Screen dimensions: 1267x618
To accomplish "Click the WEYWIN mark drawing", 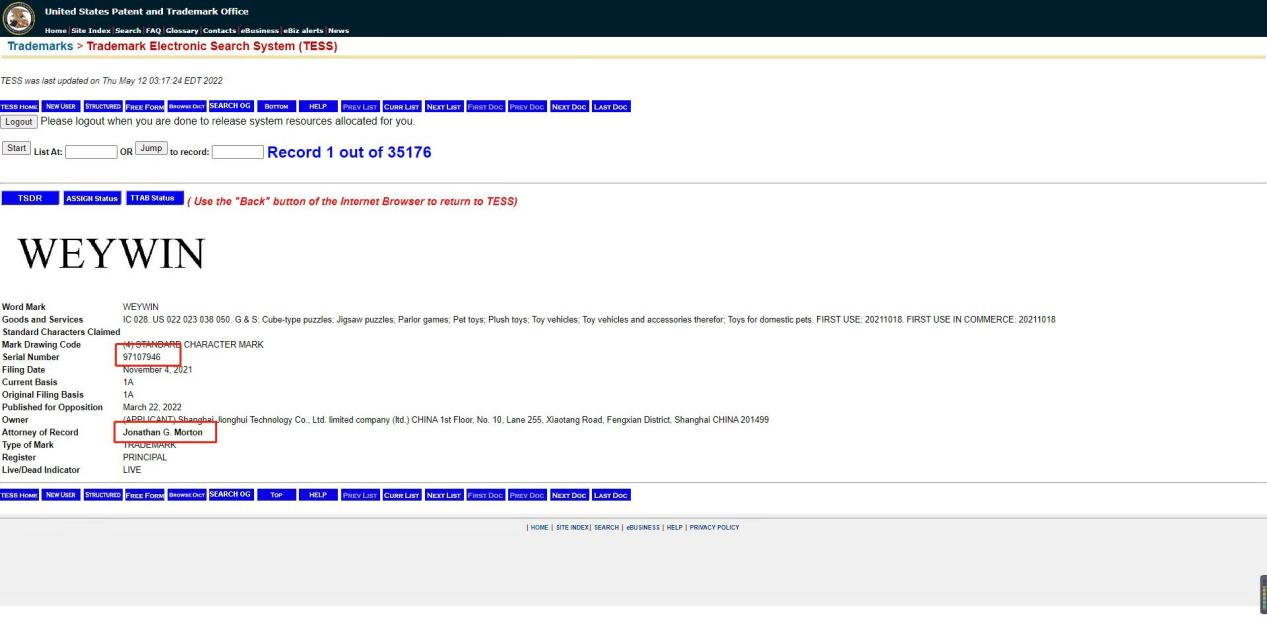I will [111, 255].
